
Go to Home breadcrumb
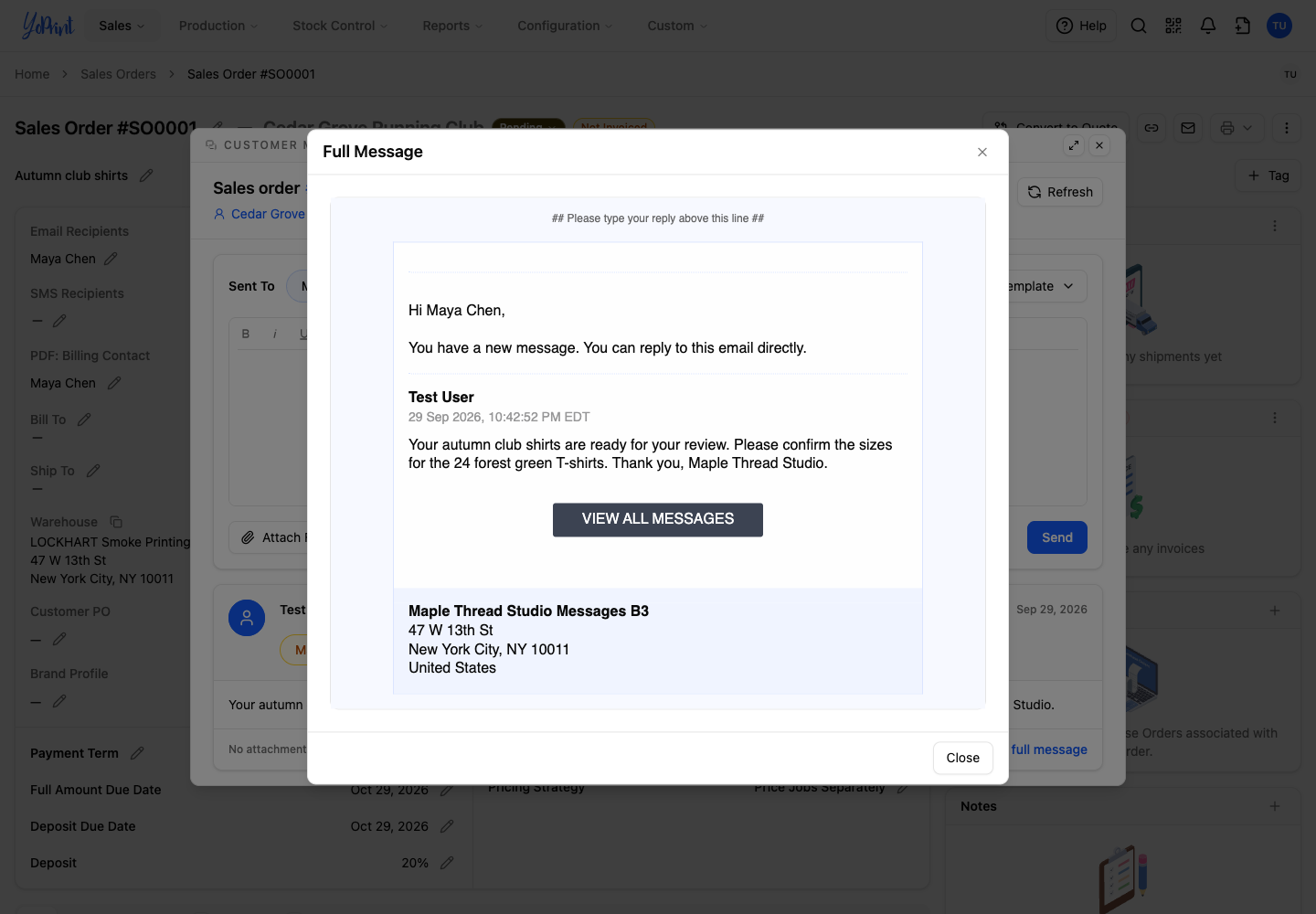click(x=32, y=74)
